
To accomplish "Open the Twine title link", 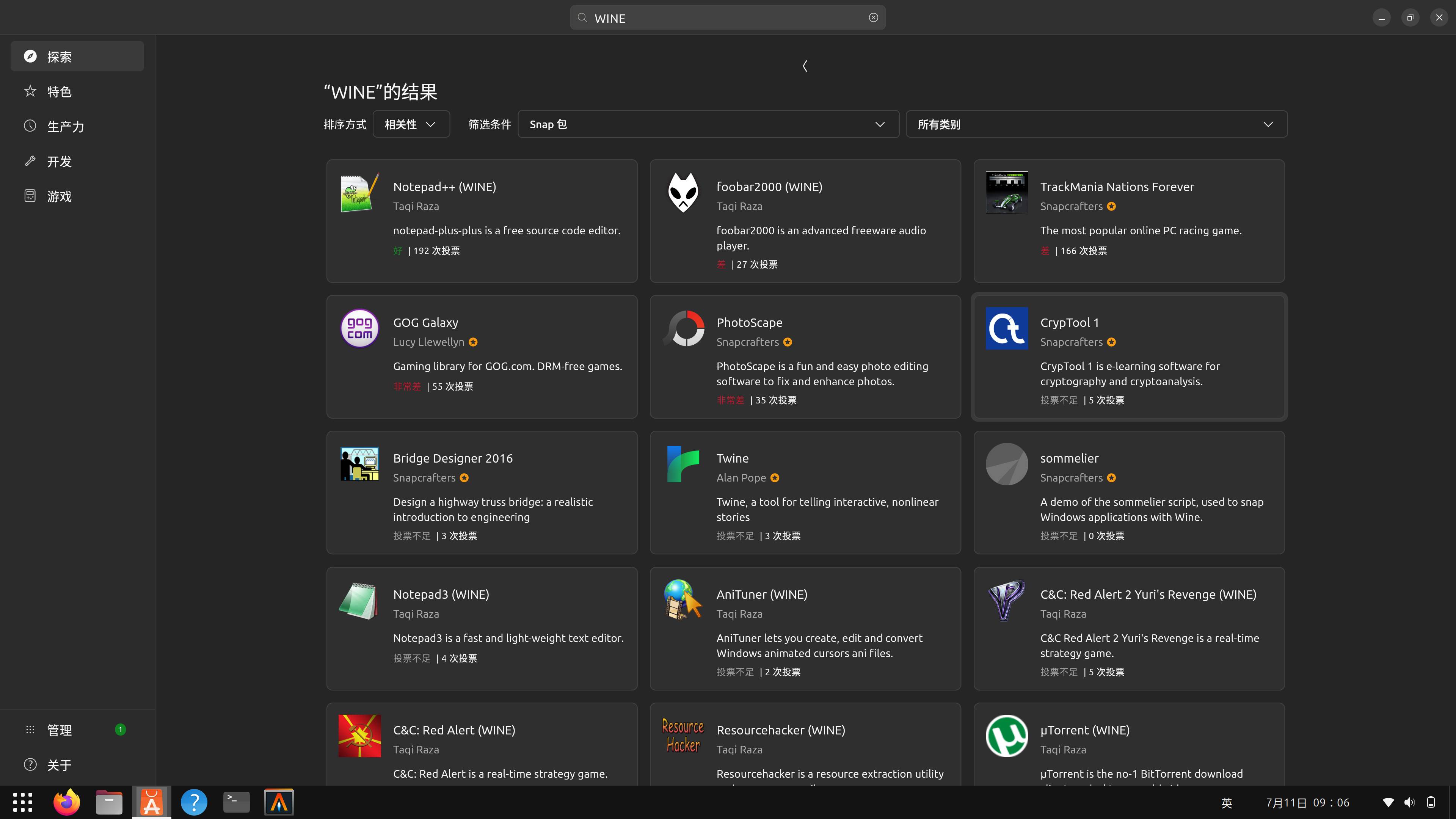I will pos(733,458).
